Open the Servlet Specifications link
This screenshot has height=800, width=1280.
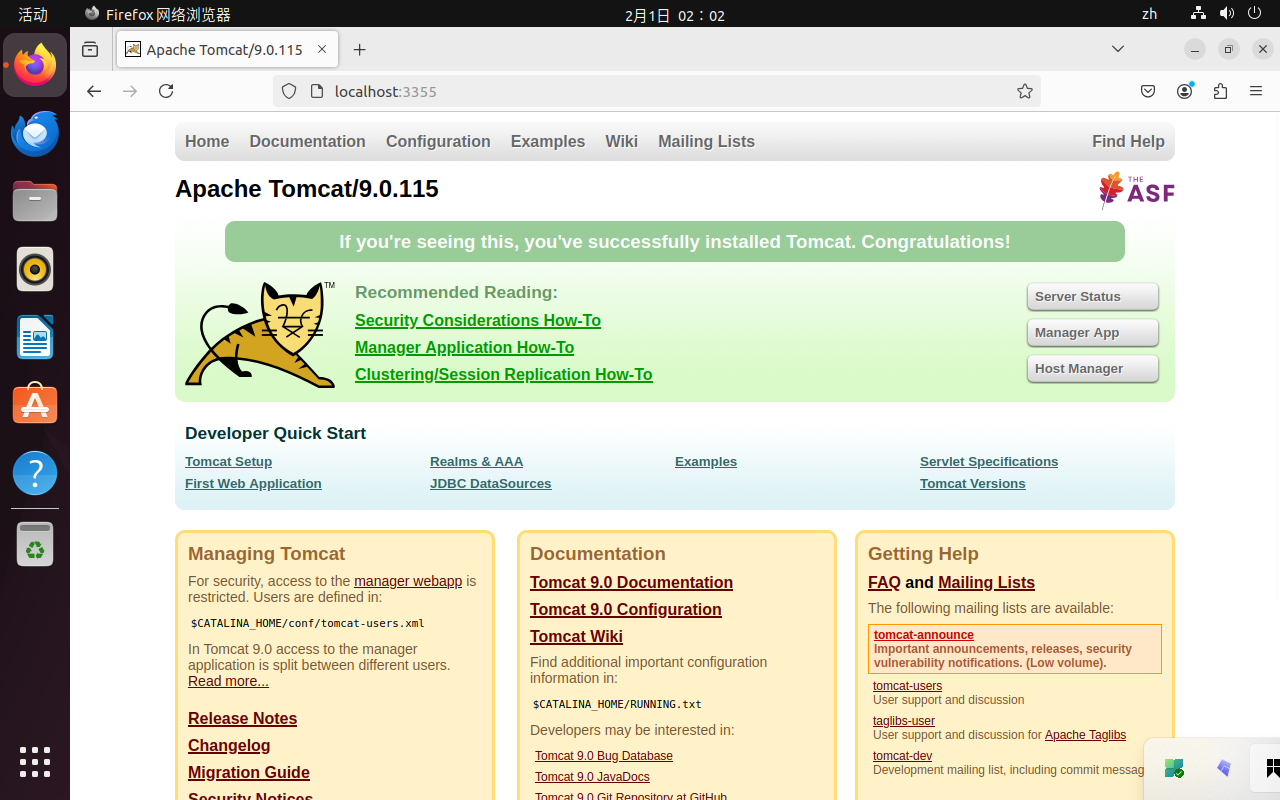tap(989, 462)
